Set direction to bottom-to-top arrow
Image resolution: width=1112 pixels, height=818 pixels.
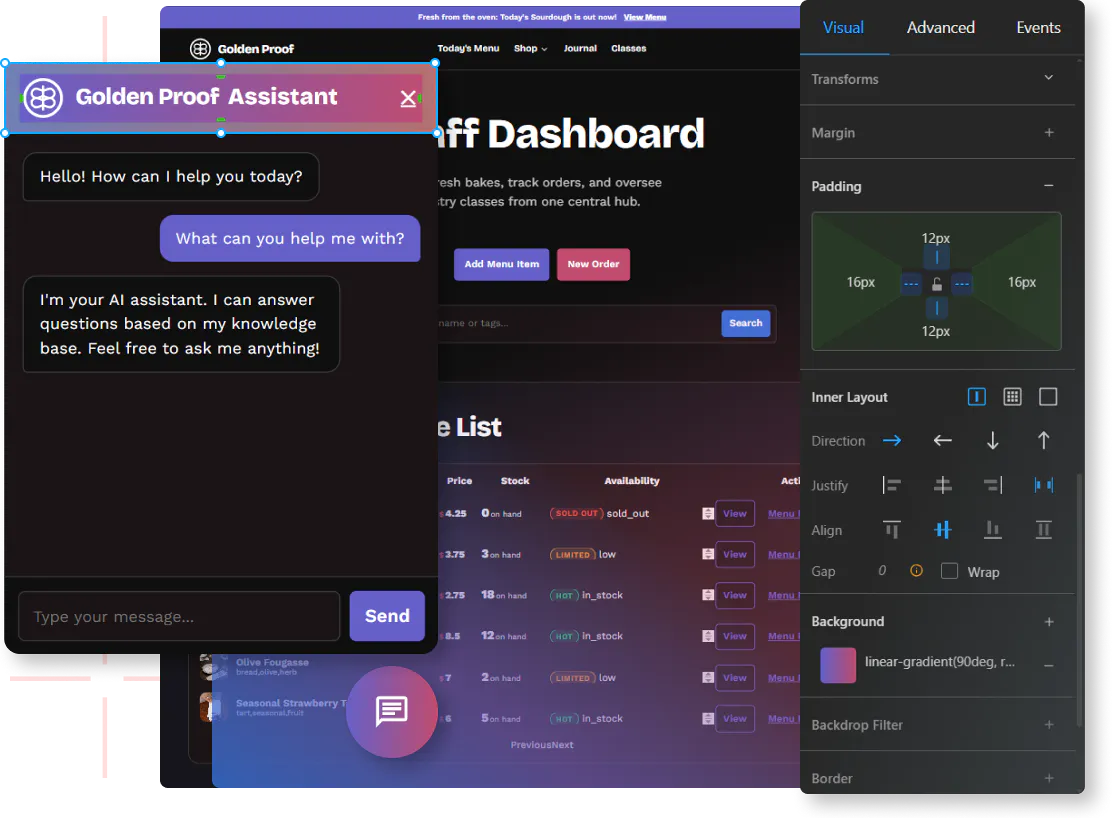pos(1043,441)
